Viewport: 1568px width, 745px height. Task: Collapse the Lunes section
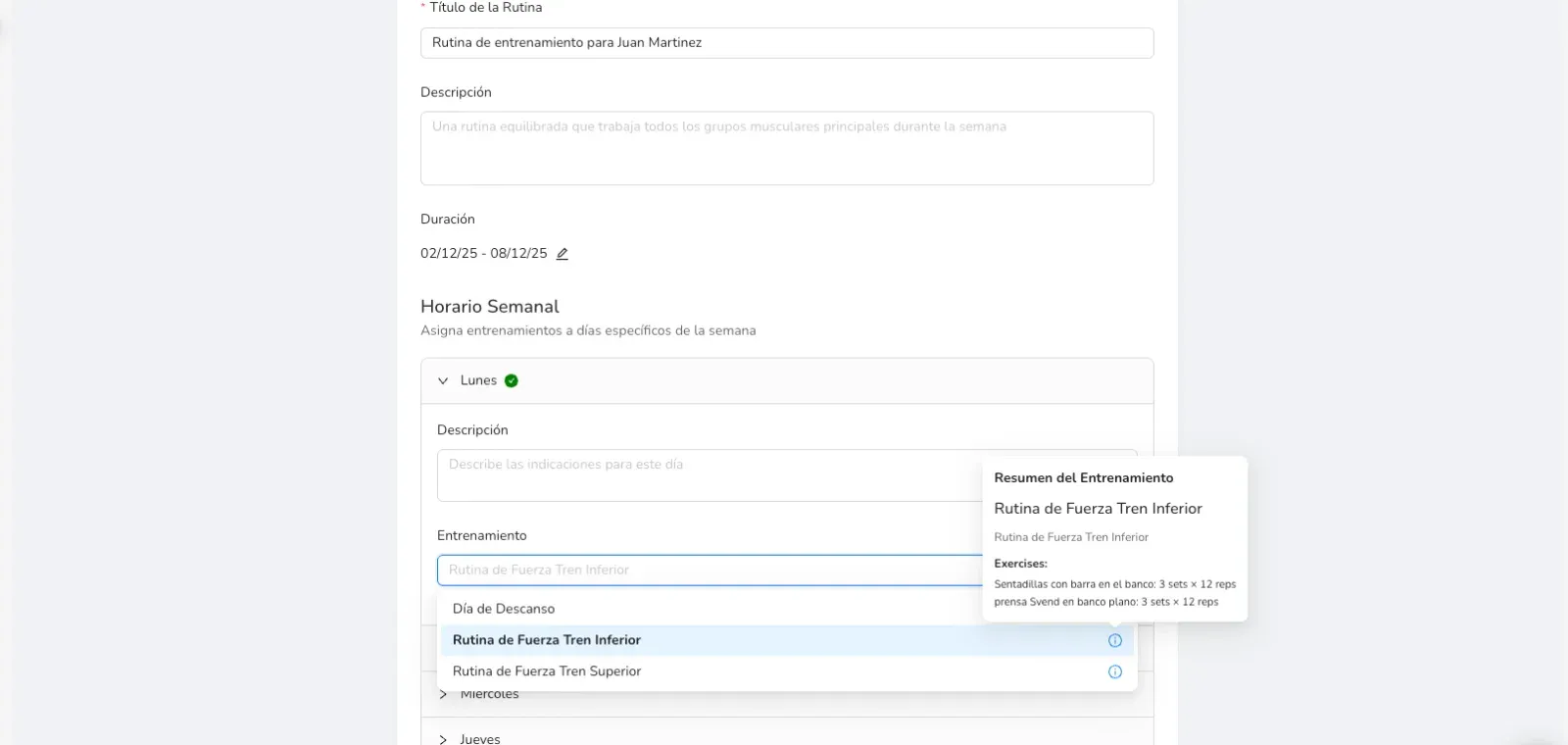point(443,380)
